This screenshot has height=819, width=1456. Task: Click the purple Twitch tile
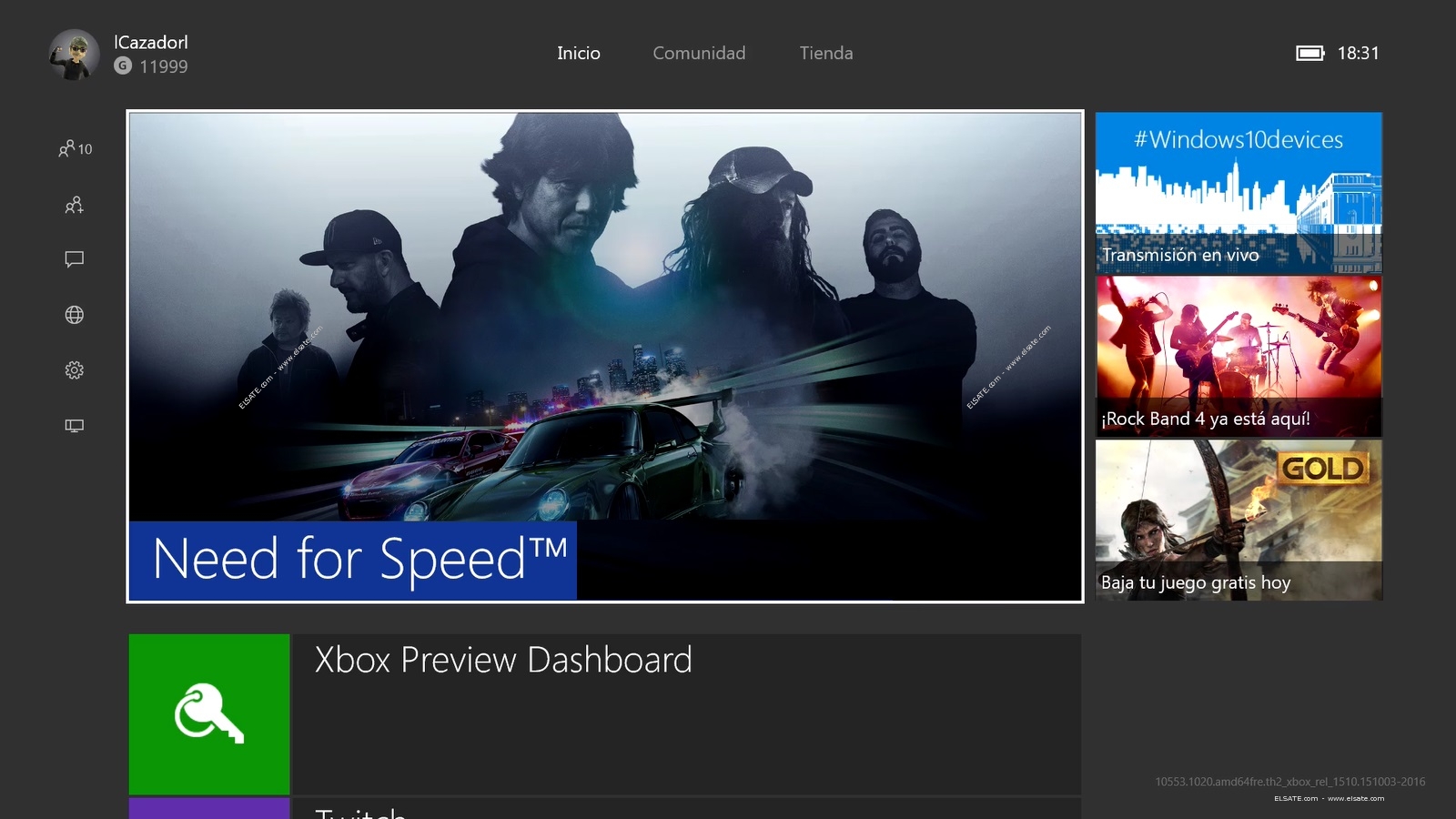tap(209, 808)
